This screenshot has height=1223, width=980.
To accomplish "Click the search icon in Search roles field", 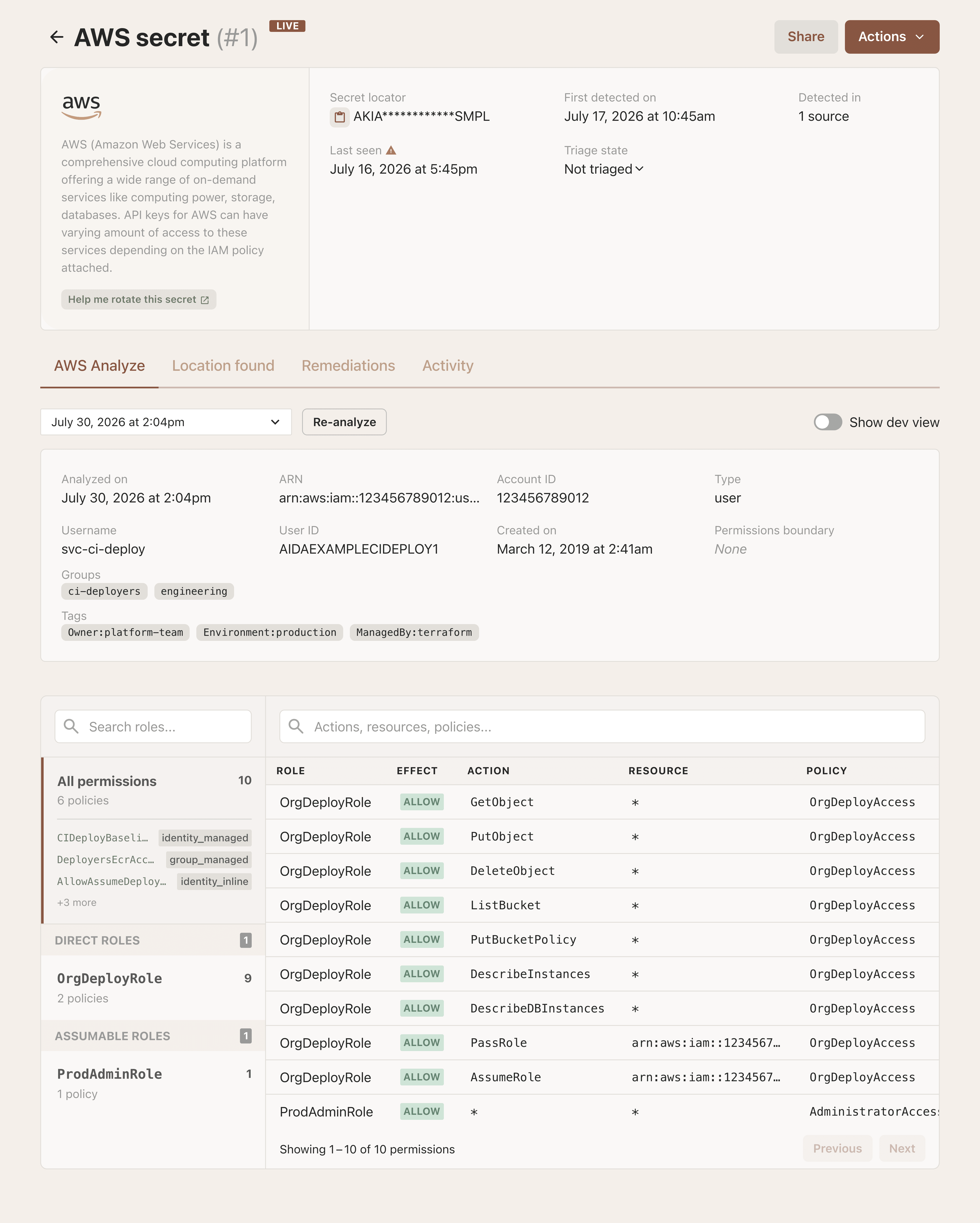I will (71, 726).
